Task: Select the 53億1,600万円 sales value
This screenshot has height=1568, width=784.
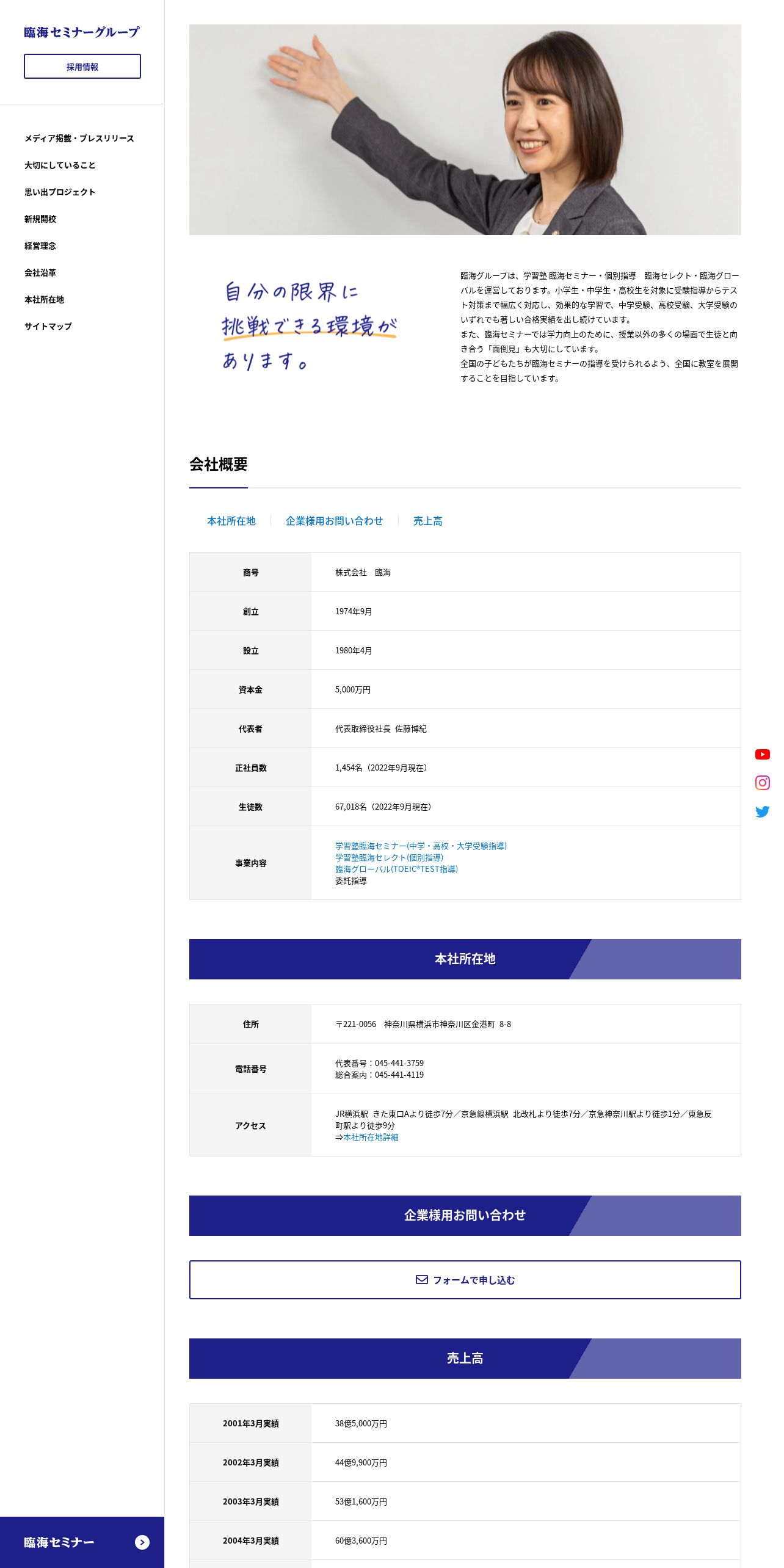Action: pyautogui.click(x=361, y=1501)
